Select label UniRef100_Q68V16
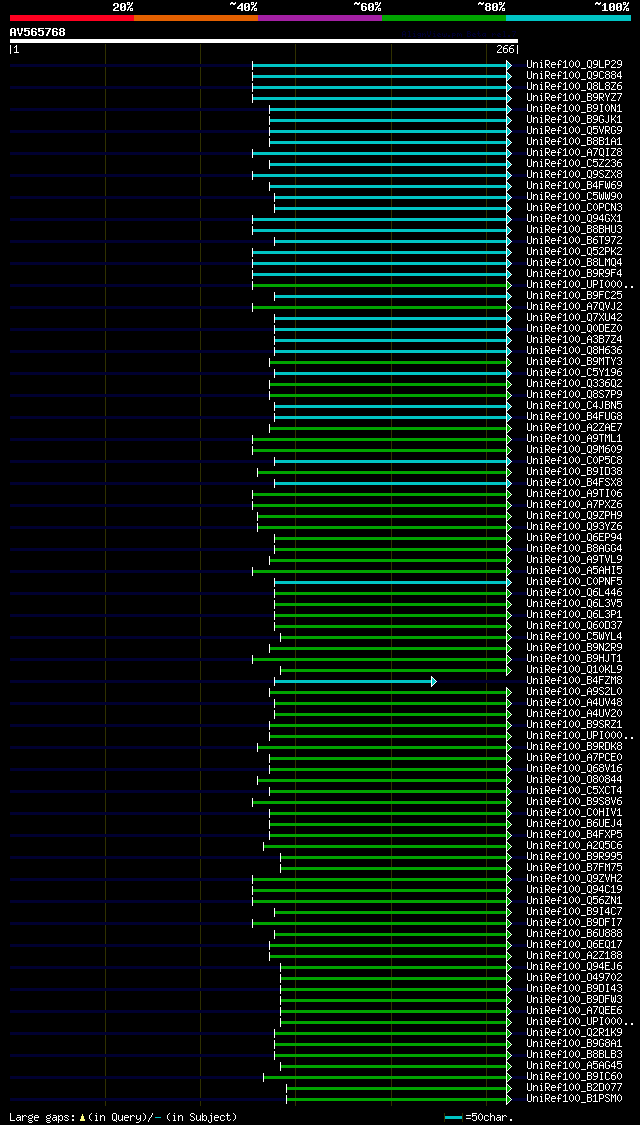Viewport: 640px width, 1125px height. point(574,769)
